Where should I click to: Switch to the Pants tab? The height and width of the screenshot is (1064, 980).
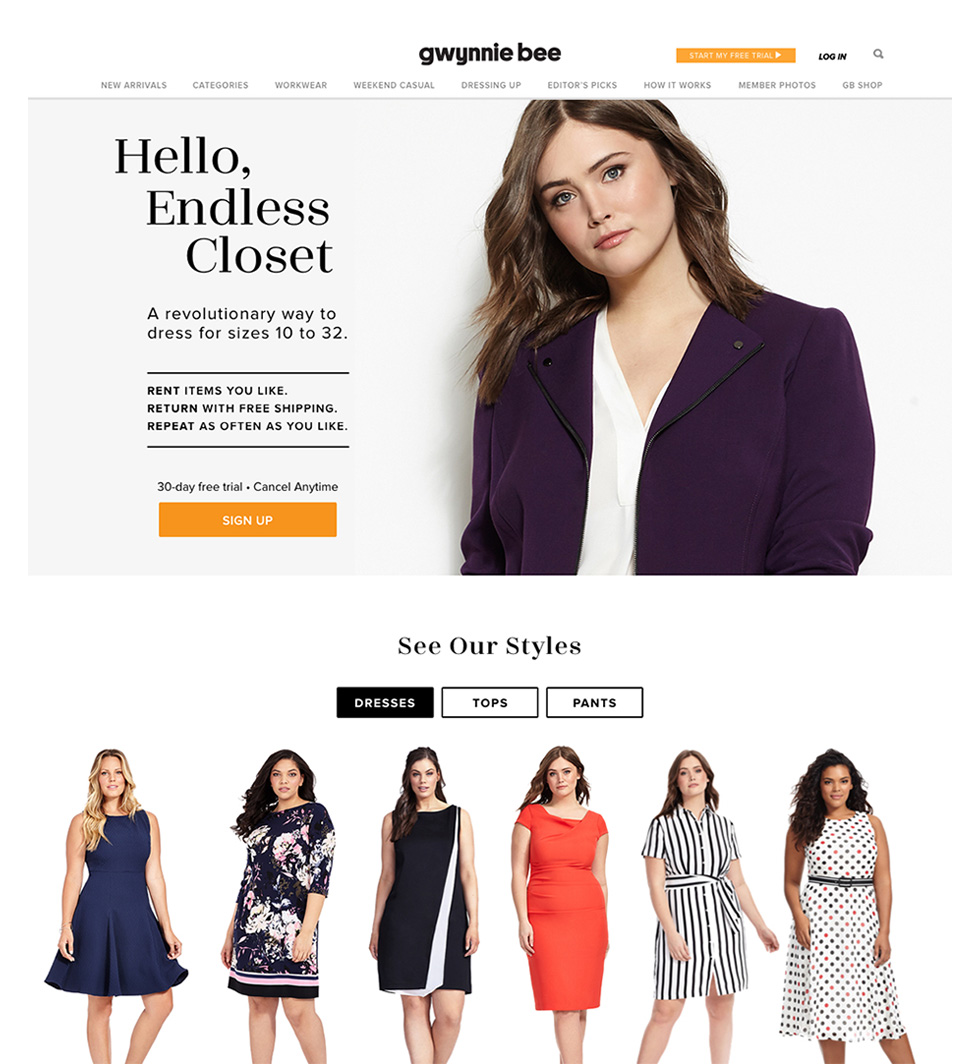(595, 702)
